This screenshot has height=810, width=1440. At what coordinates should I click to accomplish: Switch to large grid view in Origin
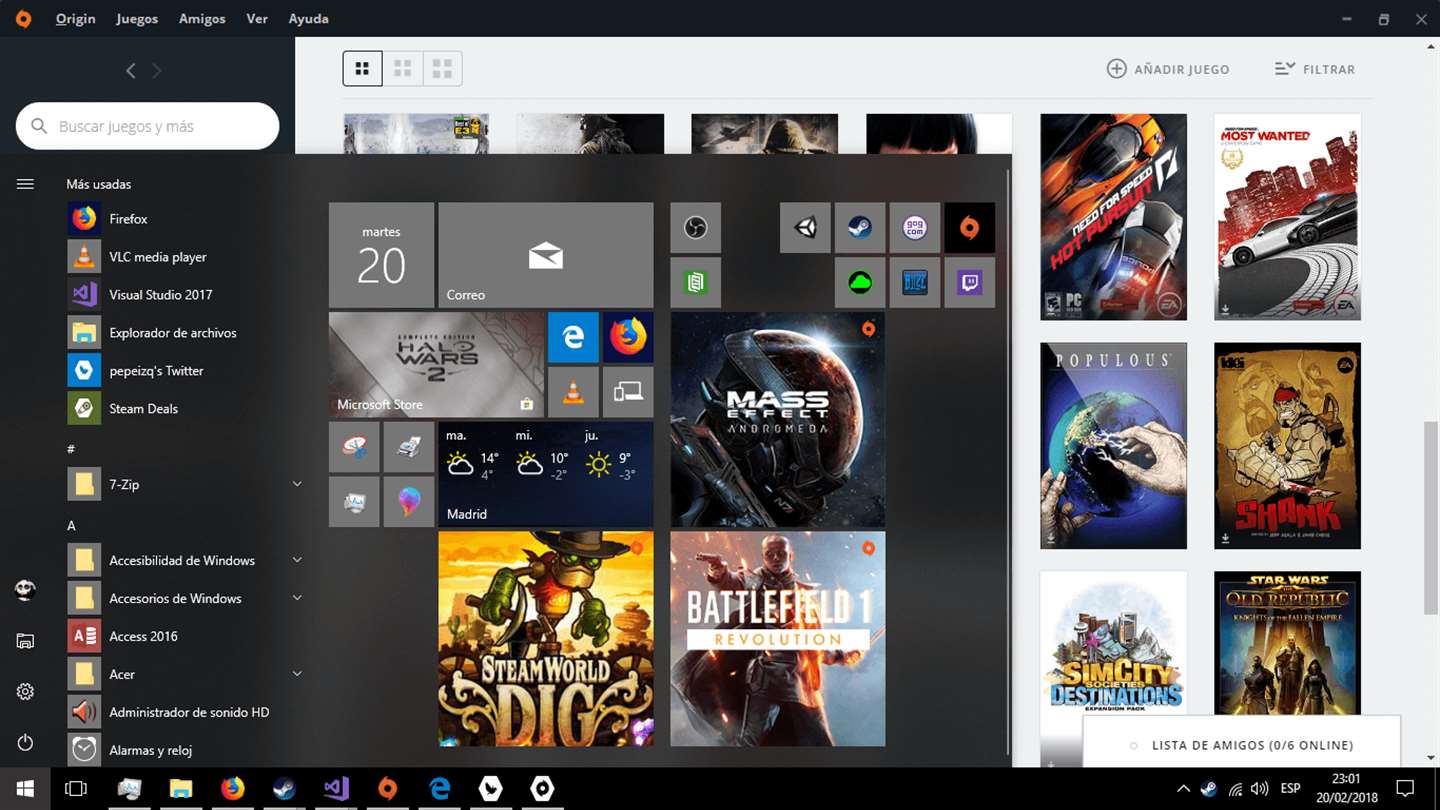[442, 69]
